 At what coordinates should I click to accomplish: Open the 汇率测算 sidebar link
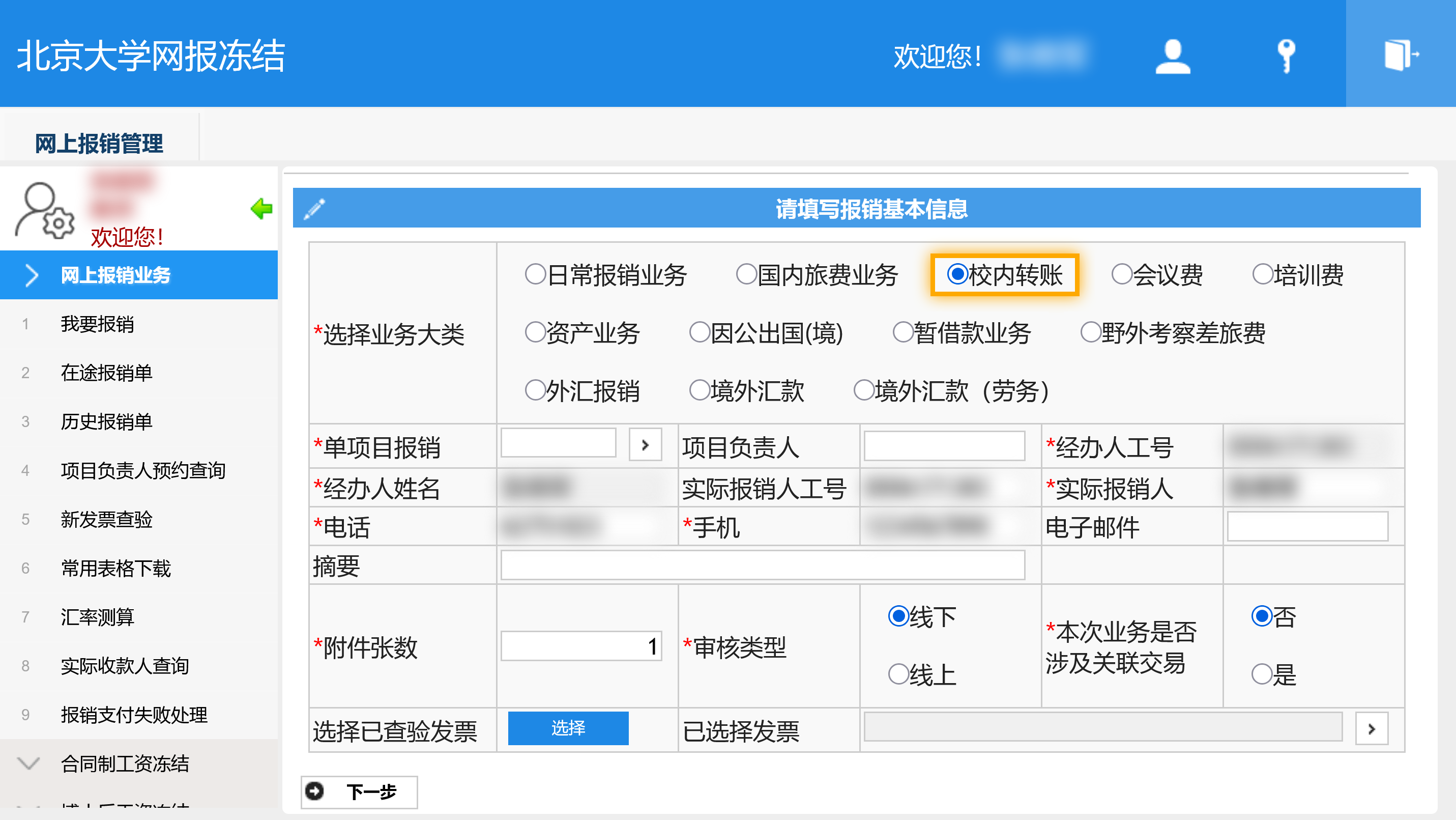pyautogui.click(x=97, y=617)
